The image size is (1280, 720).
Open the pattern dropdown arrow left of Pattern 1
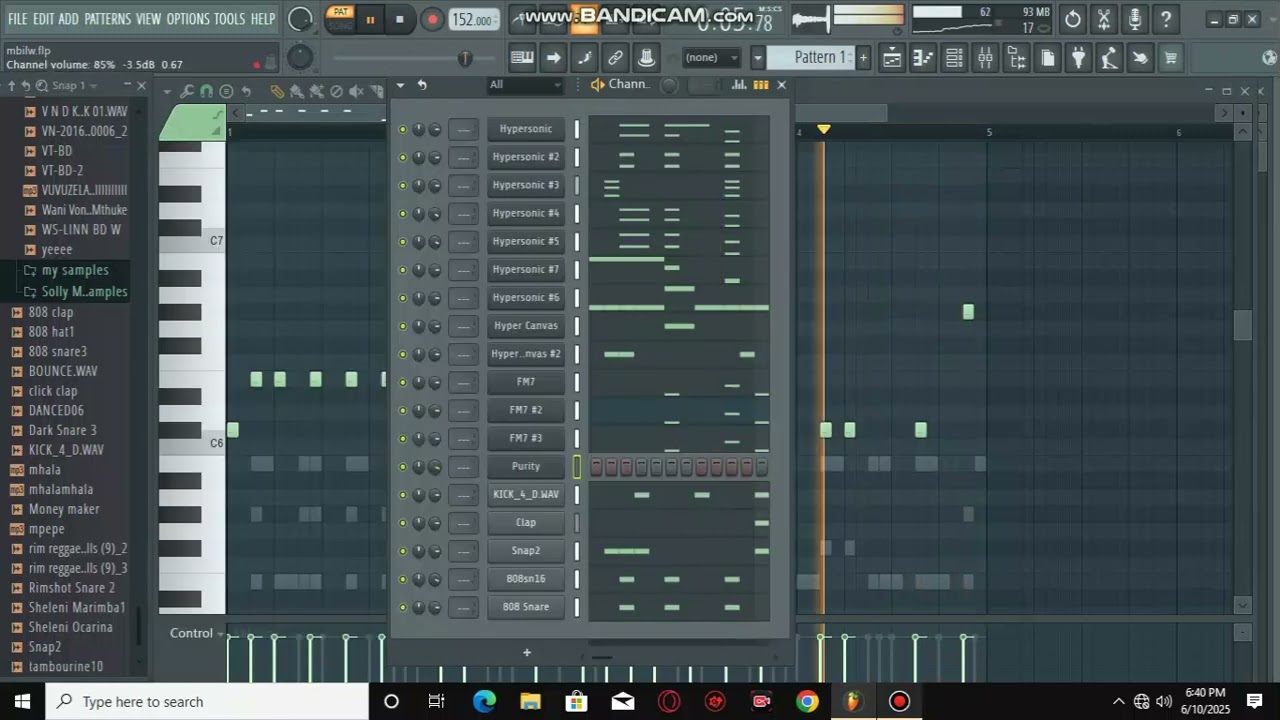(x=758, y=58)
